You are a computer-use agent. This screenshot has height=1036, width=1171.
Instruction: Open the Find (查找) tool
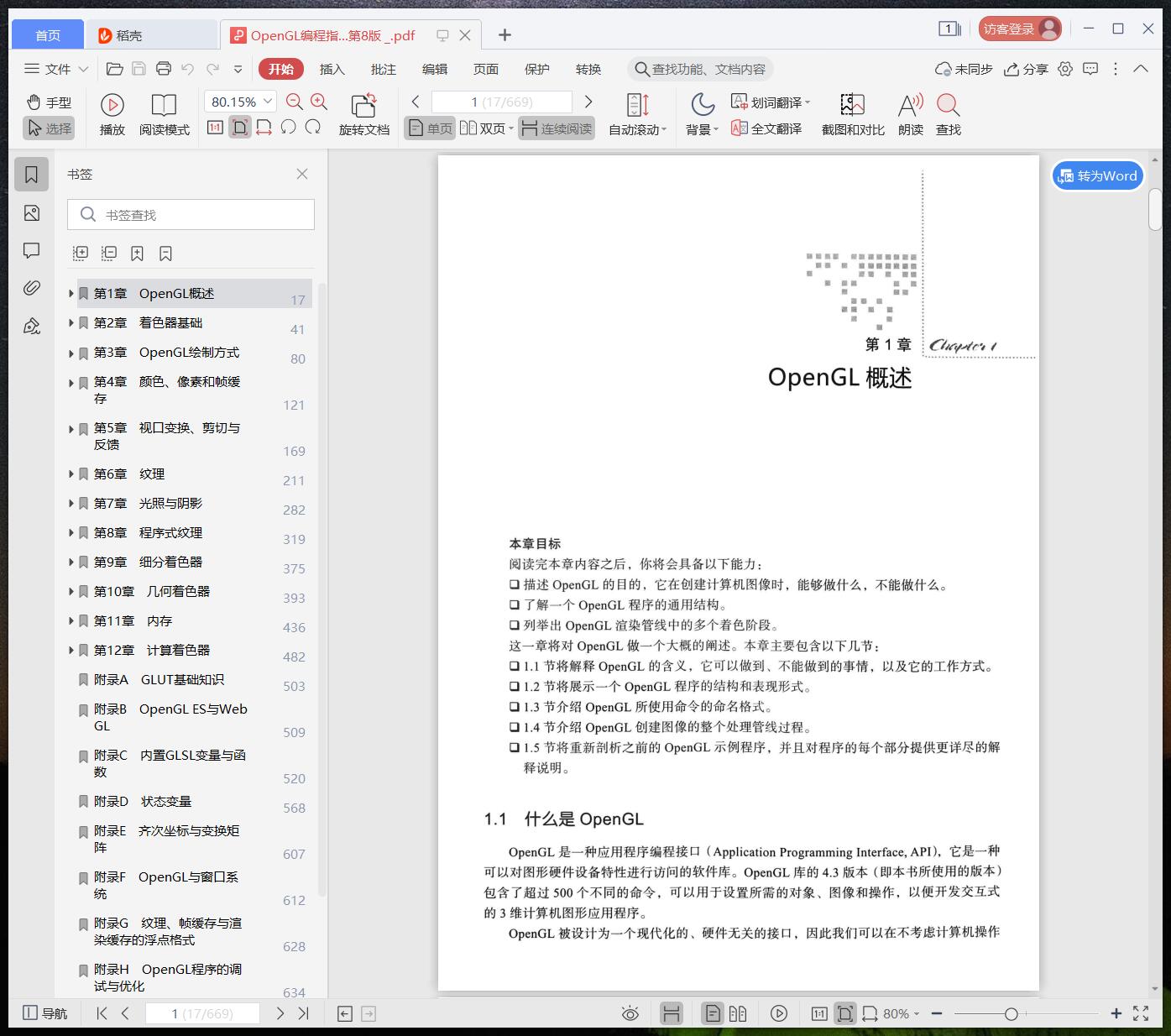(x=949, y=115)
